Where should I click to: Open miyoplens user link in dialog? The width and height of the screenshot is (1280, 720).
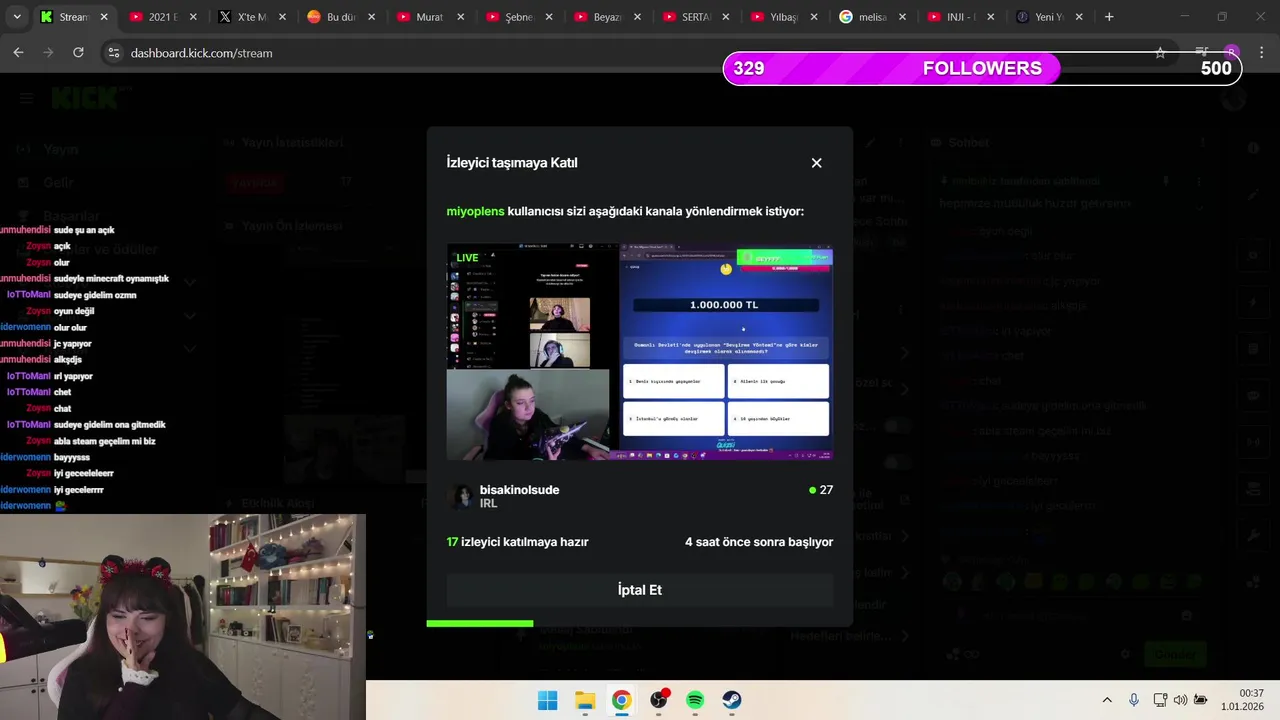pos(475,211)
